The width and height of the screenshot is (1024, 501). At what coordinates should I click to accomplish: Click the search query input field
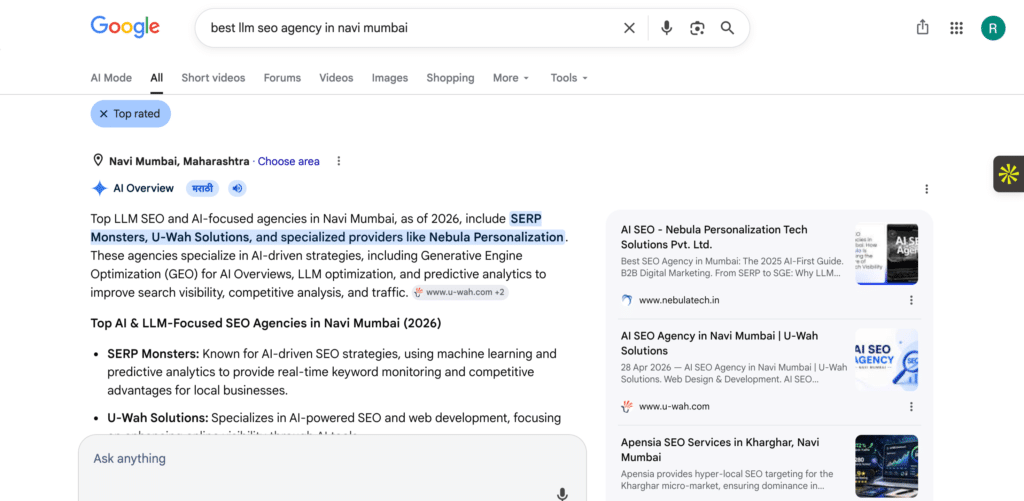[x=411, y=28]
